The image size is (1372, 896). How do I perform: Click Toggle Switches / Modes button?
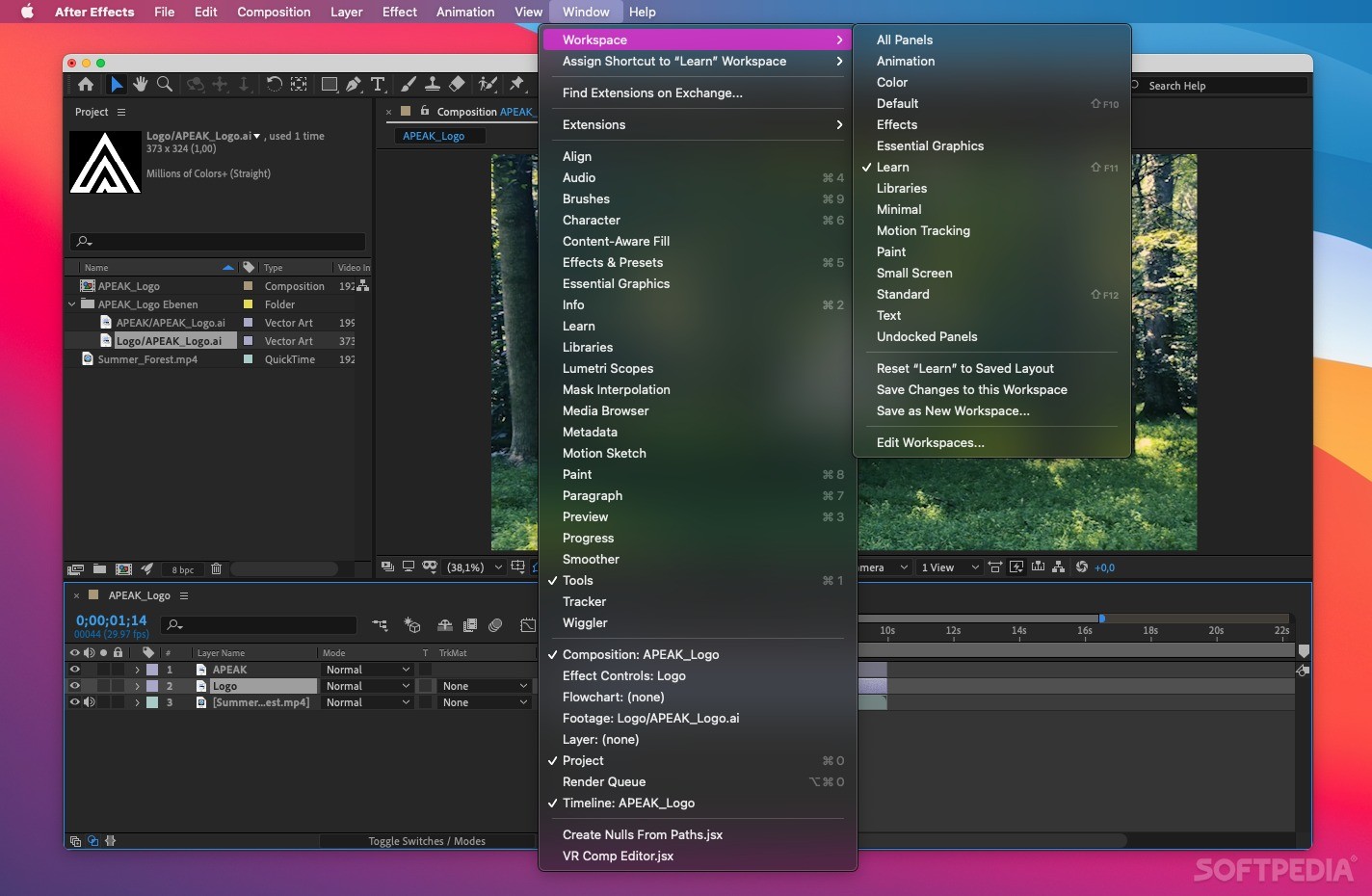pyautogui.click(x=427, y=841)
